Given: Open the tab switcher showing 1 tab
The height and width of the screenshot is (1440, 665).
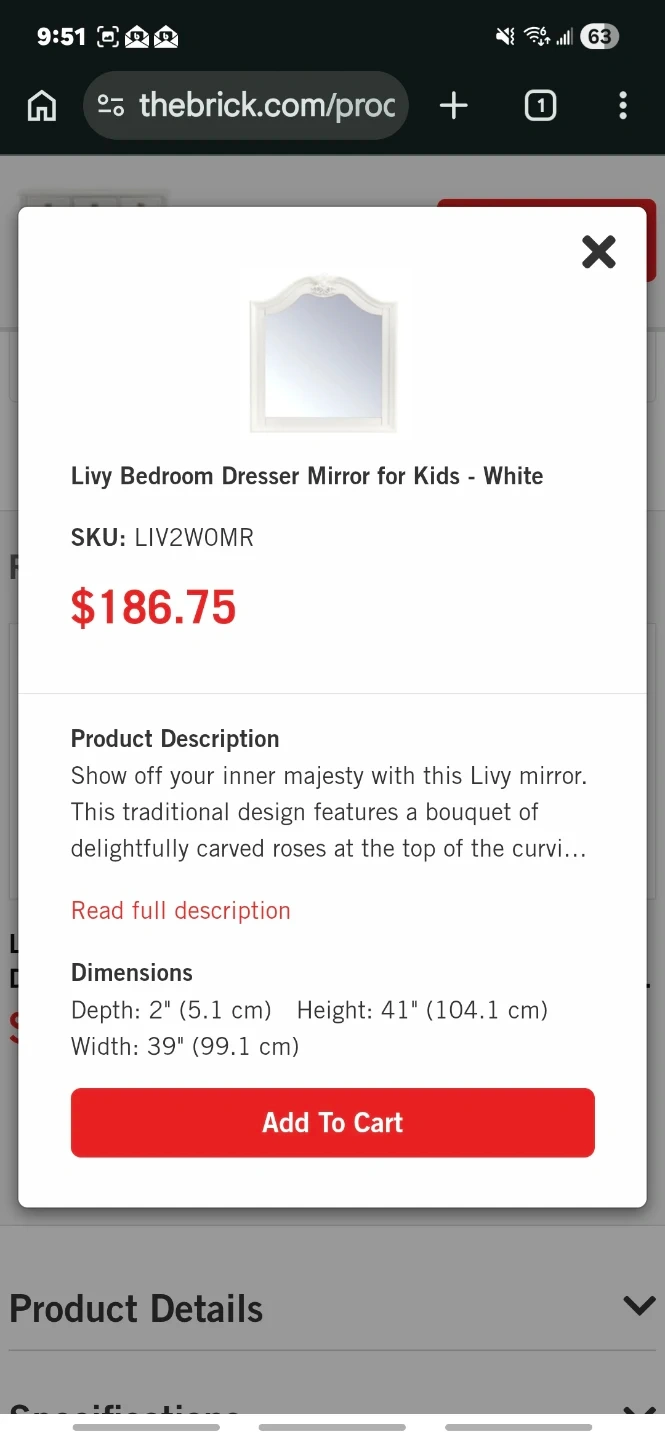Looking at the screenshot, I should pyautogui.click(x=540, y=105).
